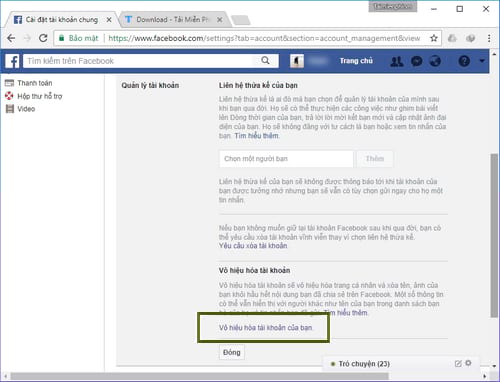Click the search magnifier icon
The width and height of the screenshot is (500, 382).
click(265, 61)
